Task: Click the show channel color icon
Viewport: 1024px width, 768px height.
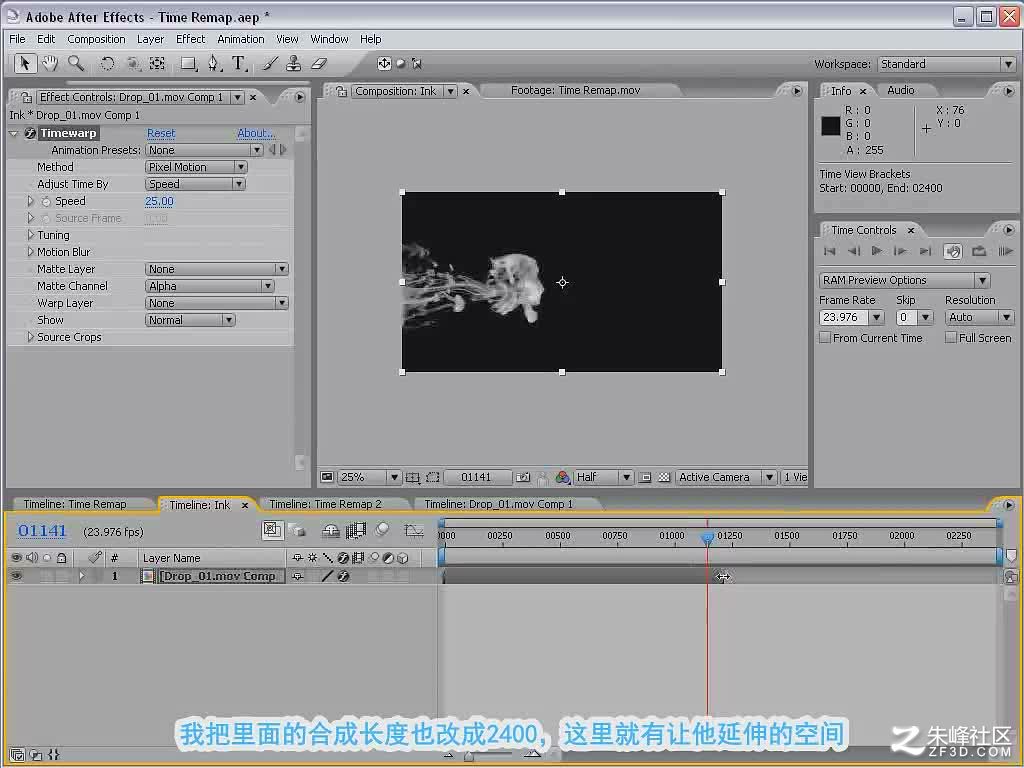Action: pos(562,477)
